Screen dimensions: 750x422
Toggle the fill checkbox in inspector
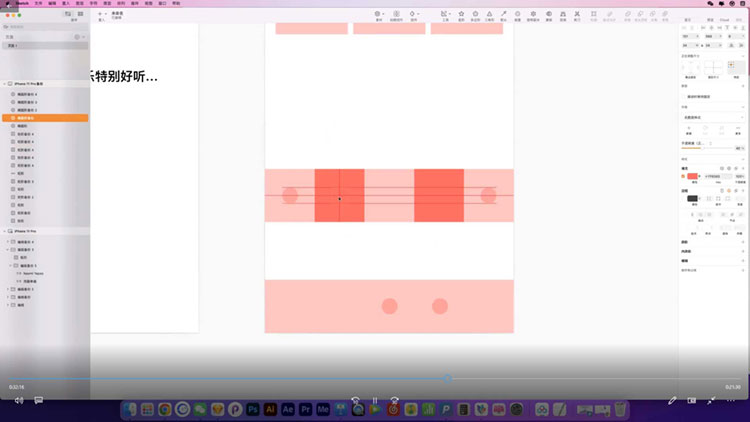(683, 176)
